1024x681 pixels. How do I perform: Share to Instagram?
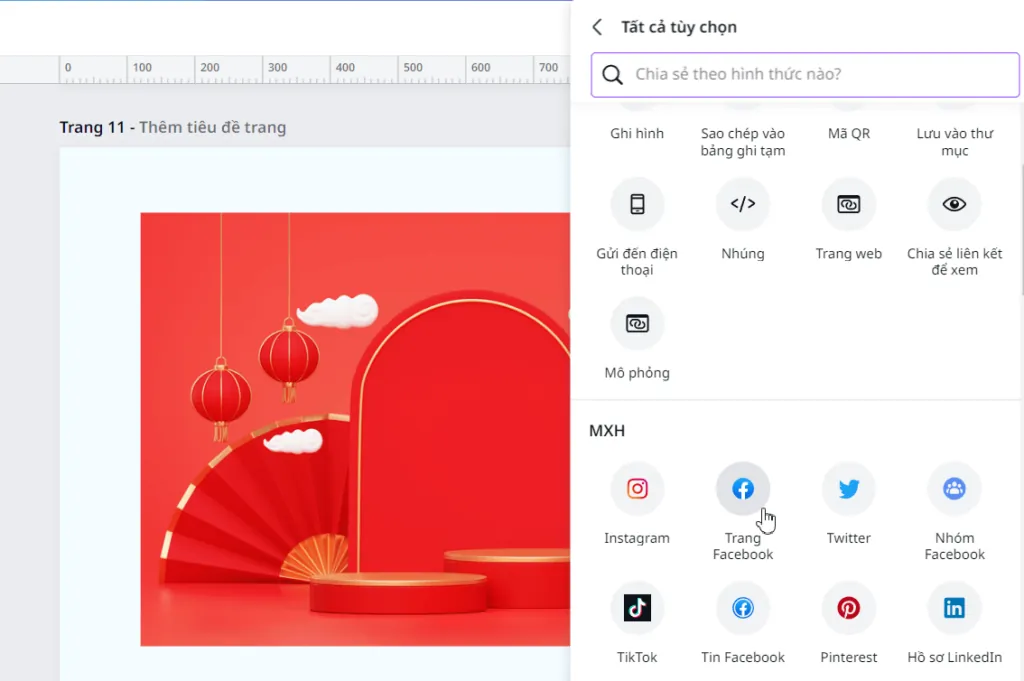pos(637,489)
